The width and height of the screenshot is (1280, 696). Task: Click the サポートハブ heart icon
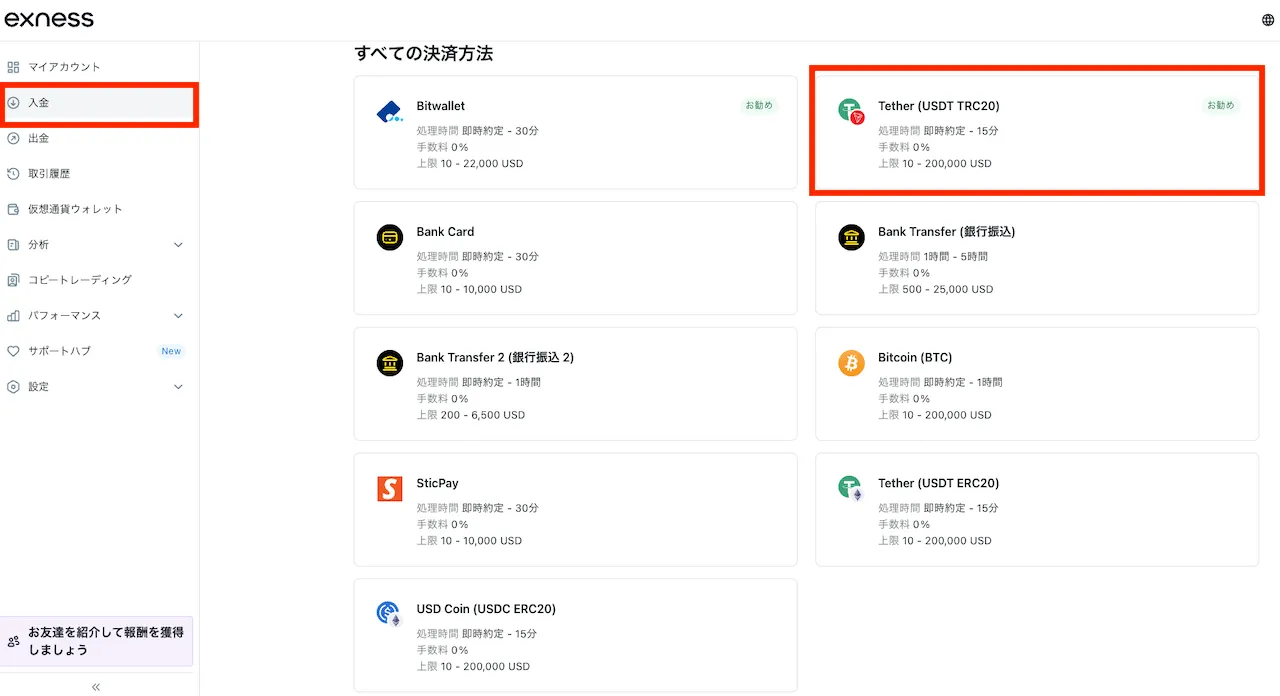tap(13, 351)
